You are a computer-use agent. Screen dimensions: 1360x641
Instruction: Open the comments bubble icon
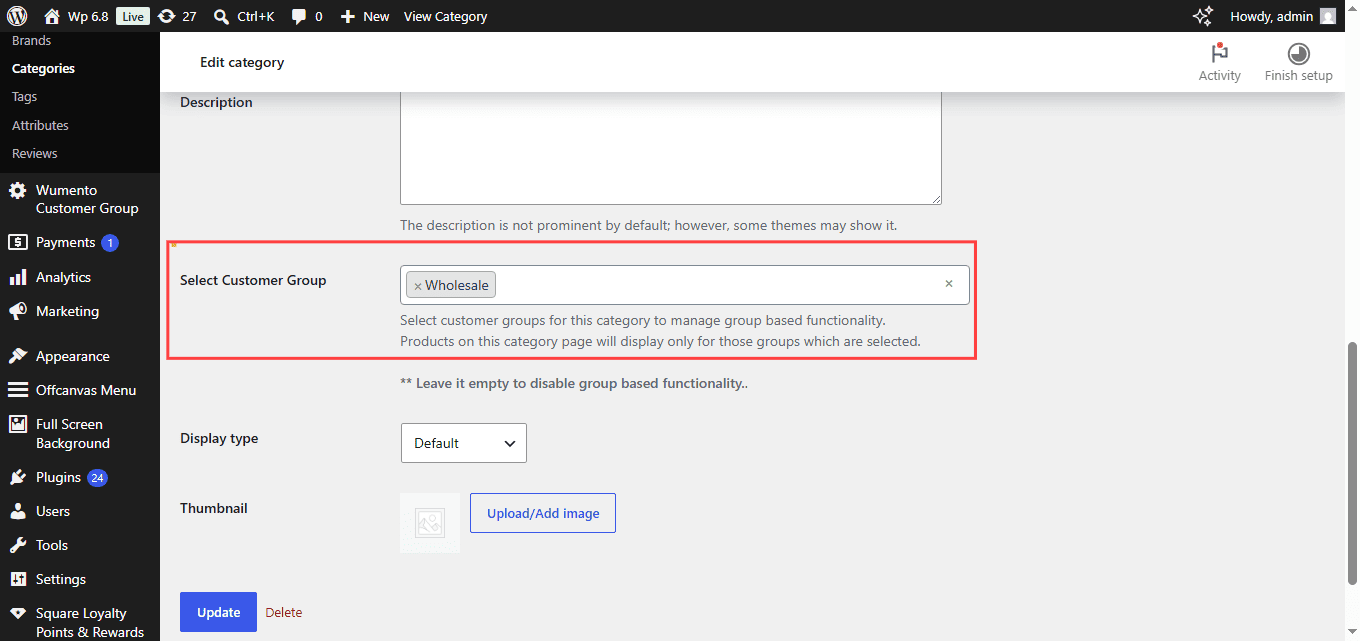pos(298,16)
